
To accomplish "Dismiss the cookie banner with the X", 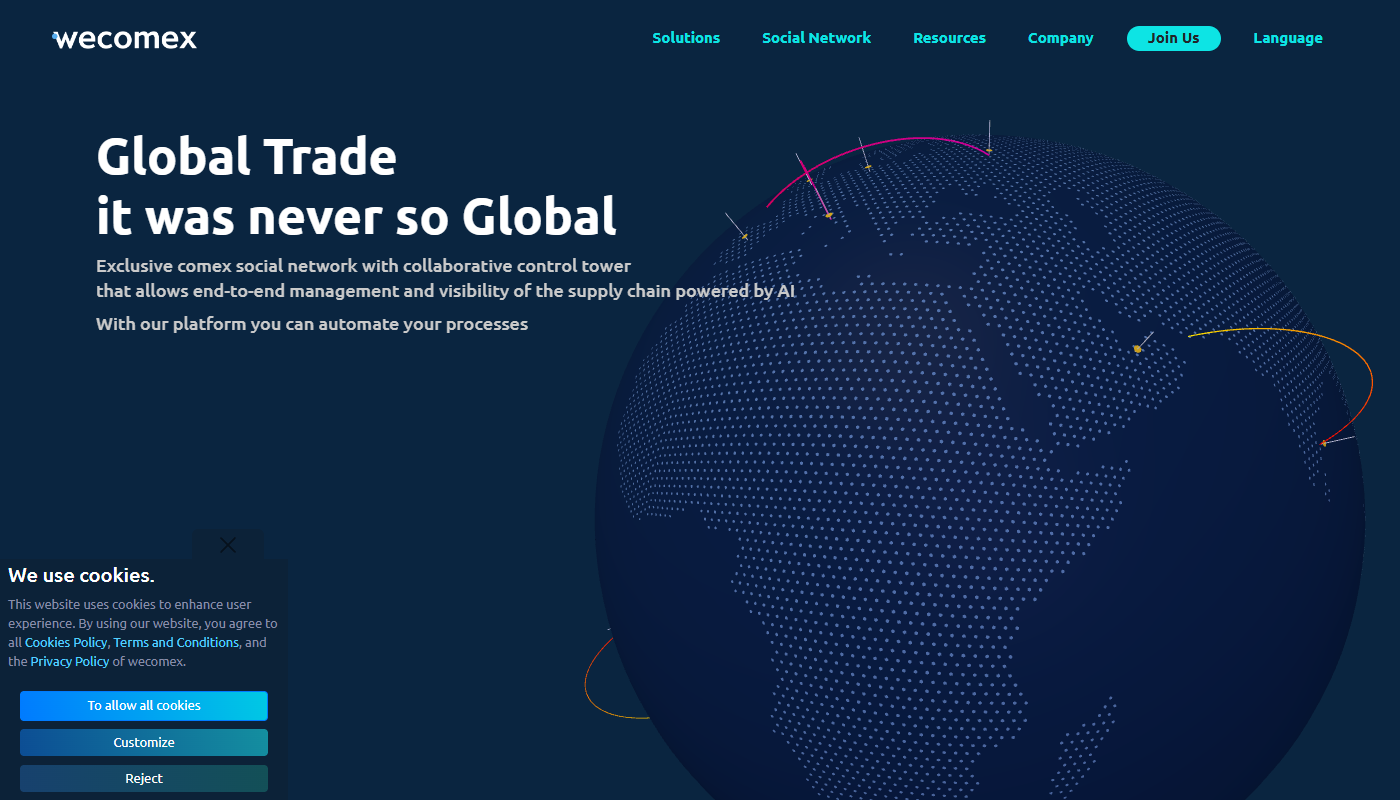I will coord(227,544).
